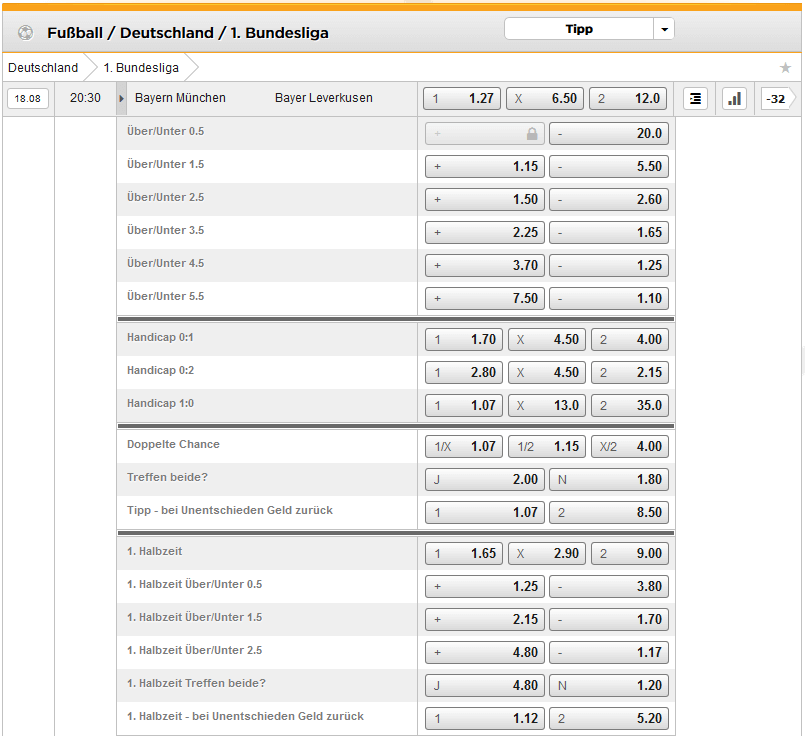
Task: Choose Über 4.5 at 3.70
Action: click(485, 265)
